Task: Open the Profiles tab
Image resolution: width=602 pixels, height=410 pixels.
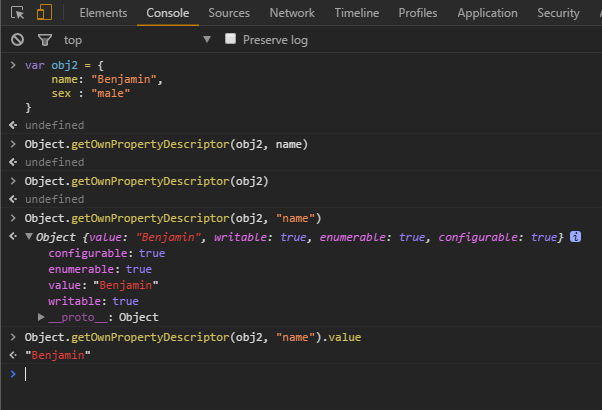Action: [x=418, y=13]
